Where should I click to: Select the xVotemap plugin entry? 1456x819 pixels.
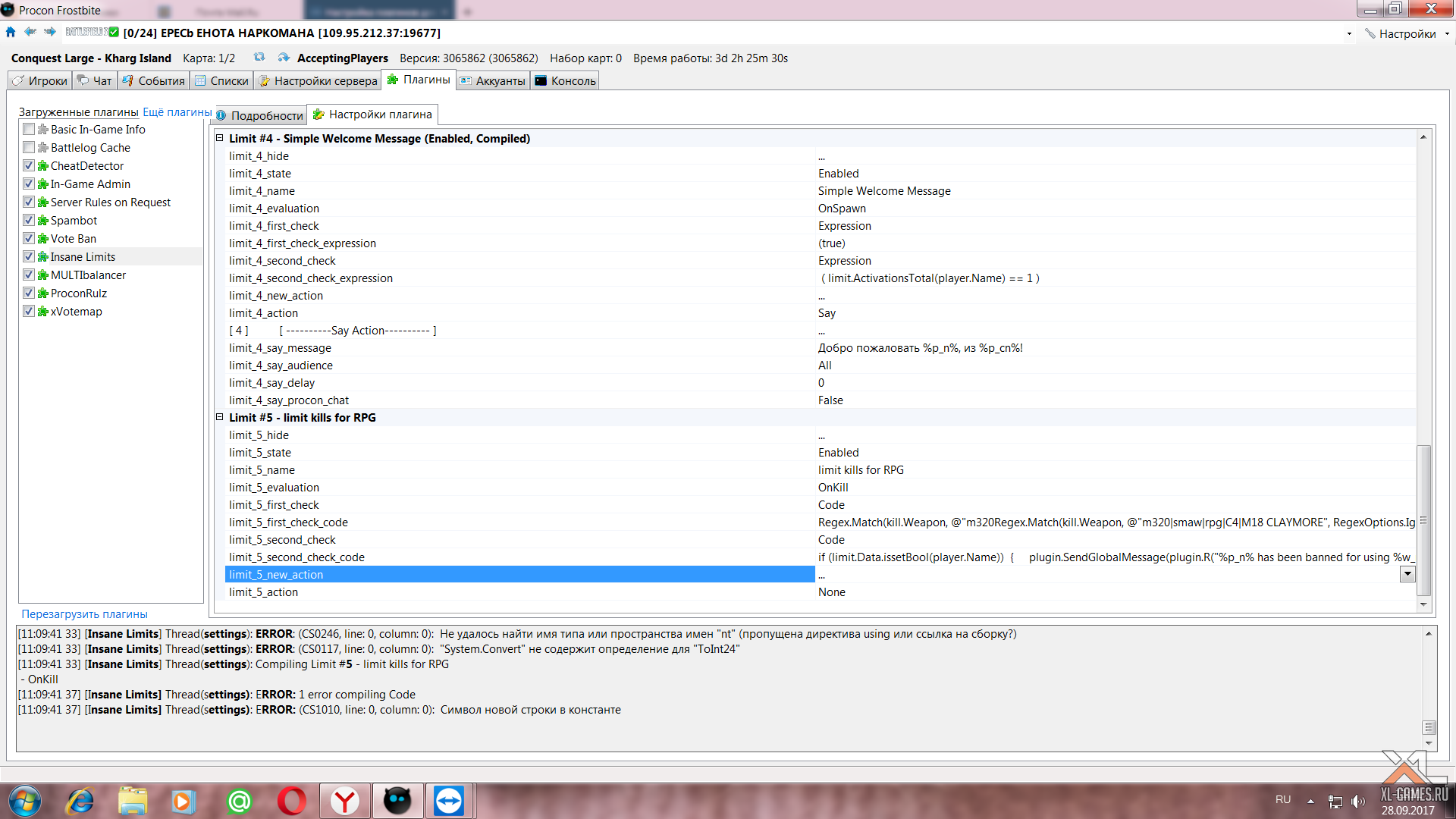[x=76, y=312]
